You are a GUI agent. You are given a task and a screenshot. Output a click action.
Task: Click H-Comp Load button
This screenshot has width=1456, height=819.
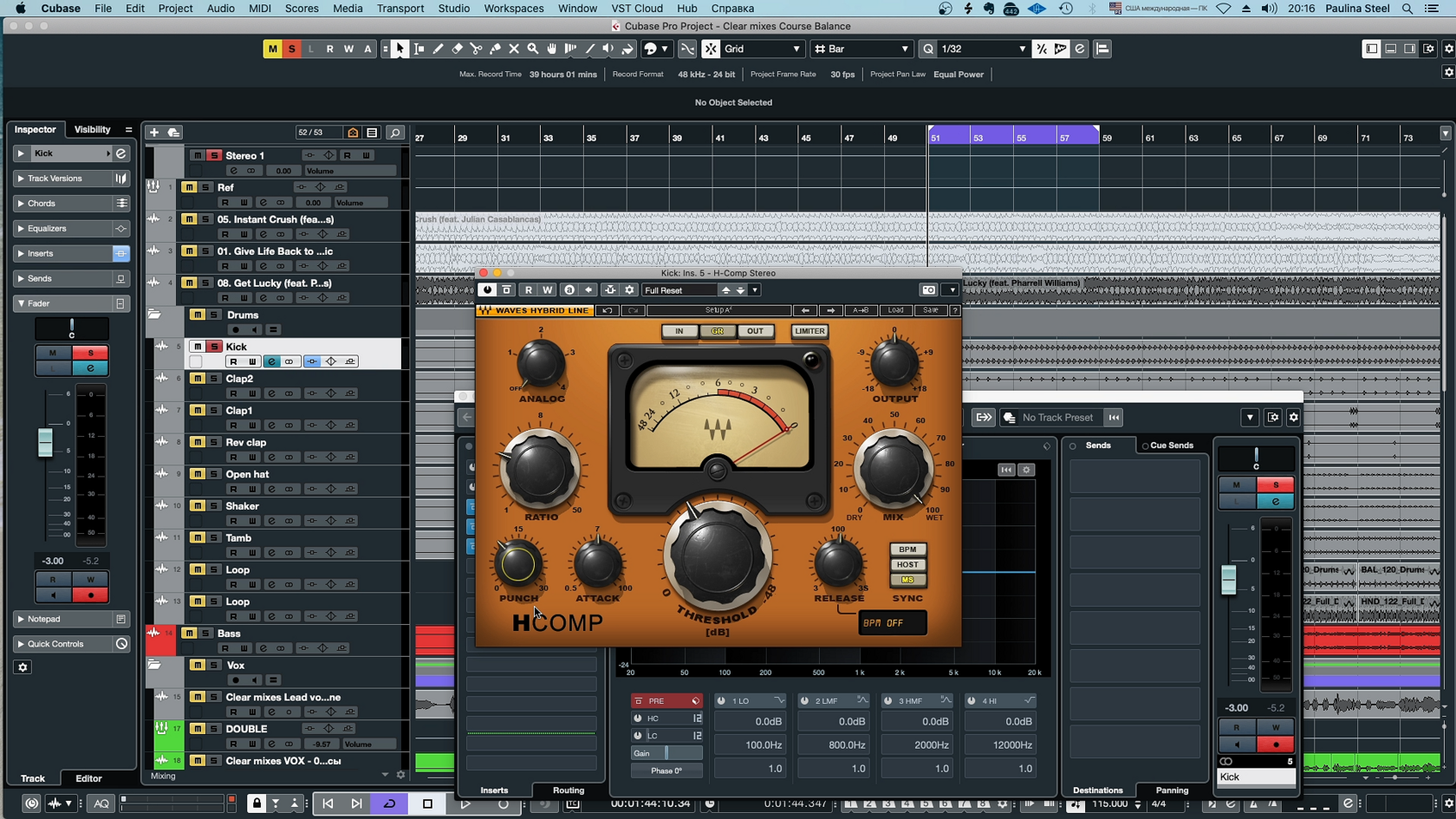point(895,310)
